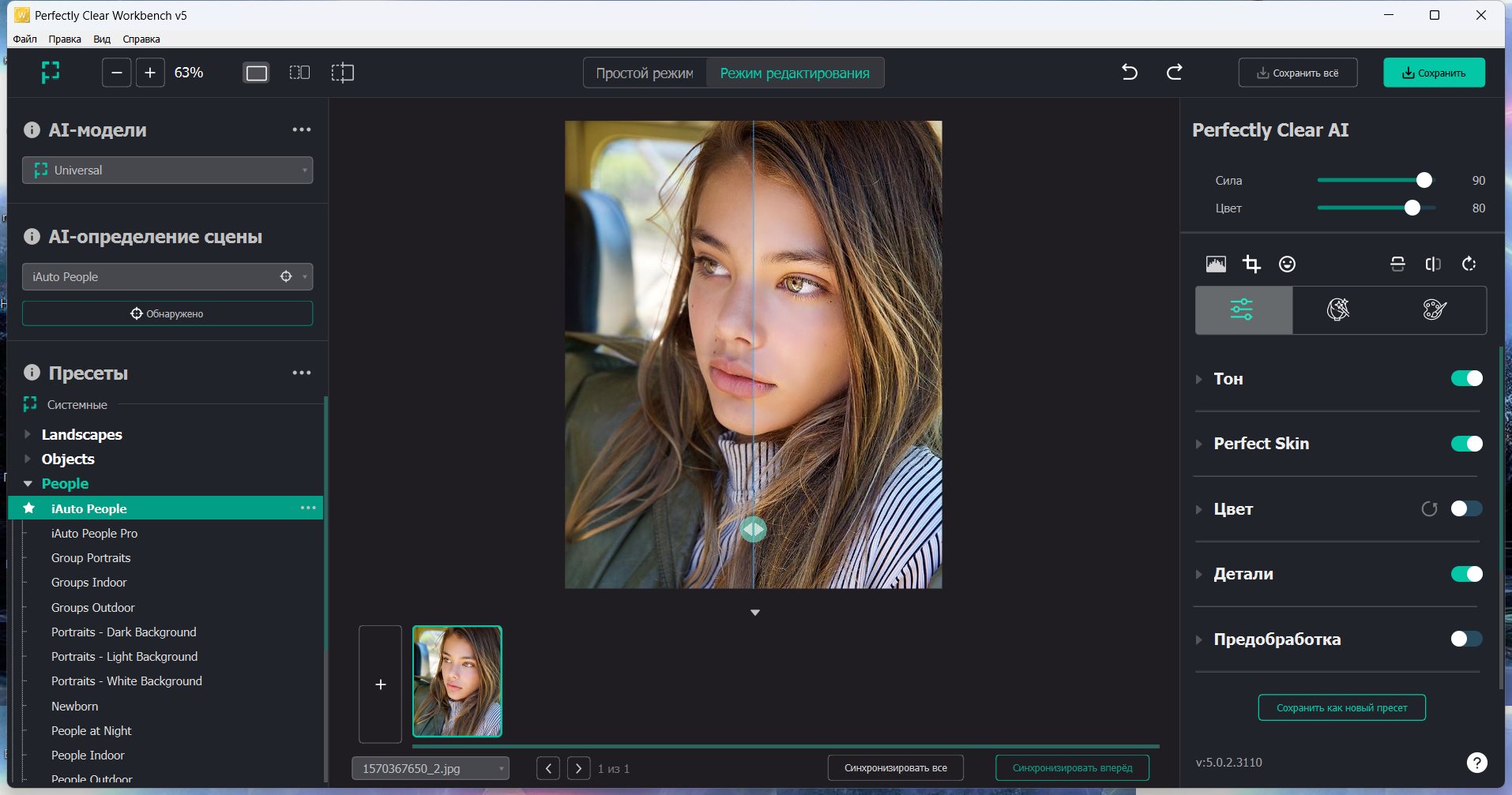Screen dimensions: 1512x795
Task: Turn off Perfect Skin toggle
Action: 1466,444
